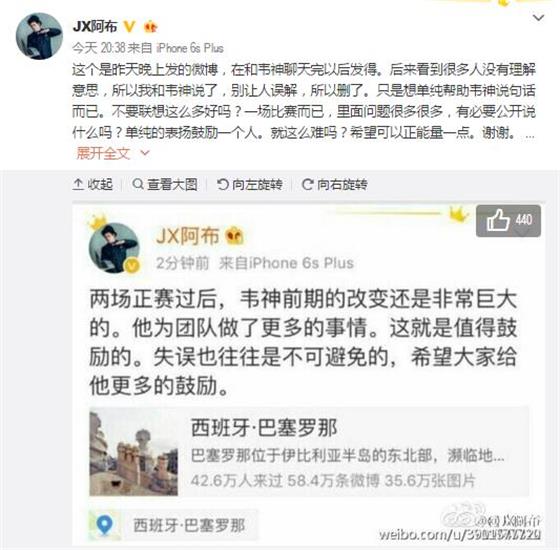Open JX阿布 profile avatar at top

coord(39,36)
